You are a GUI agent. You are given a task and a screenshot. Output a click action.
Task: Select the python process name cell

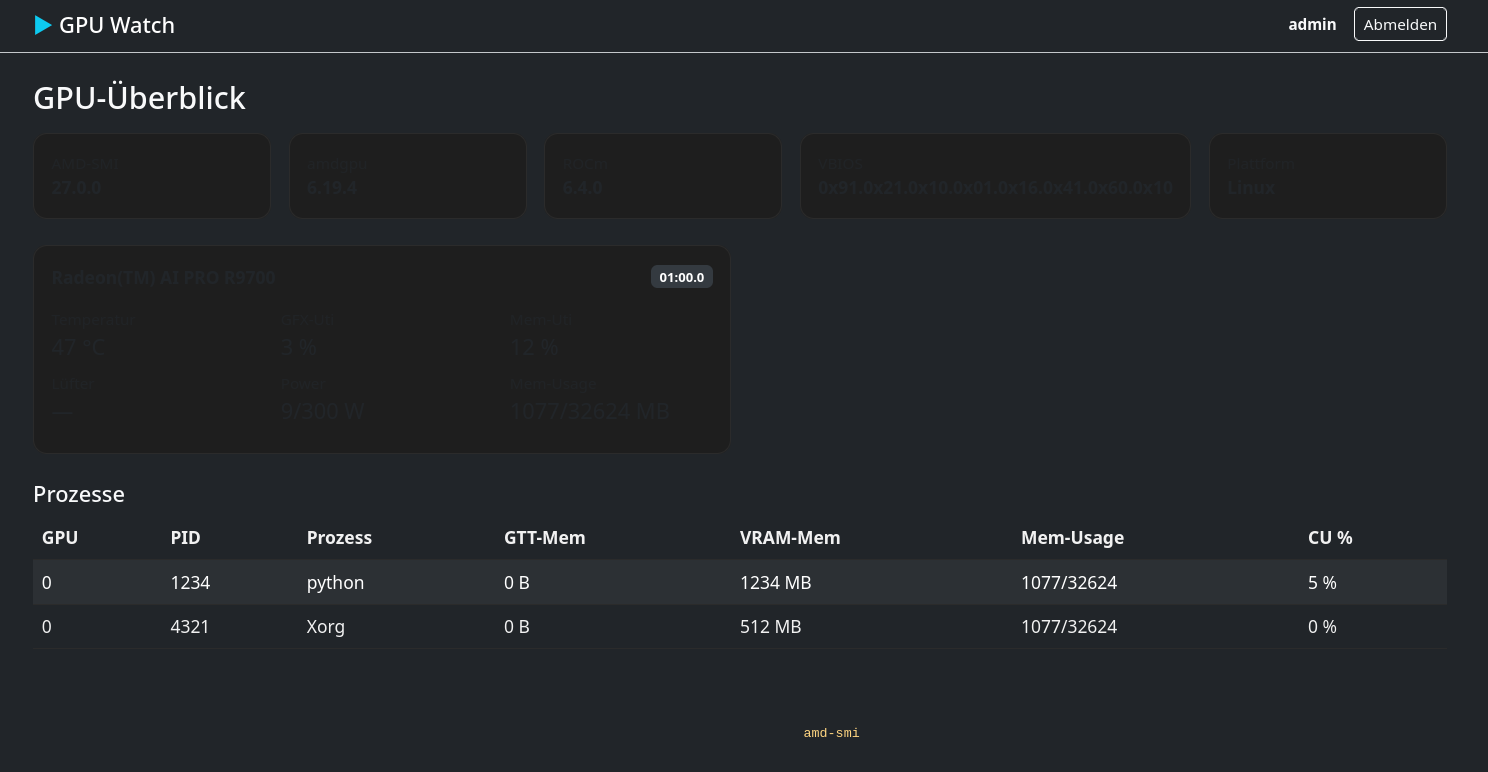pyautogui.click(x=336, y=582)
